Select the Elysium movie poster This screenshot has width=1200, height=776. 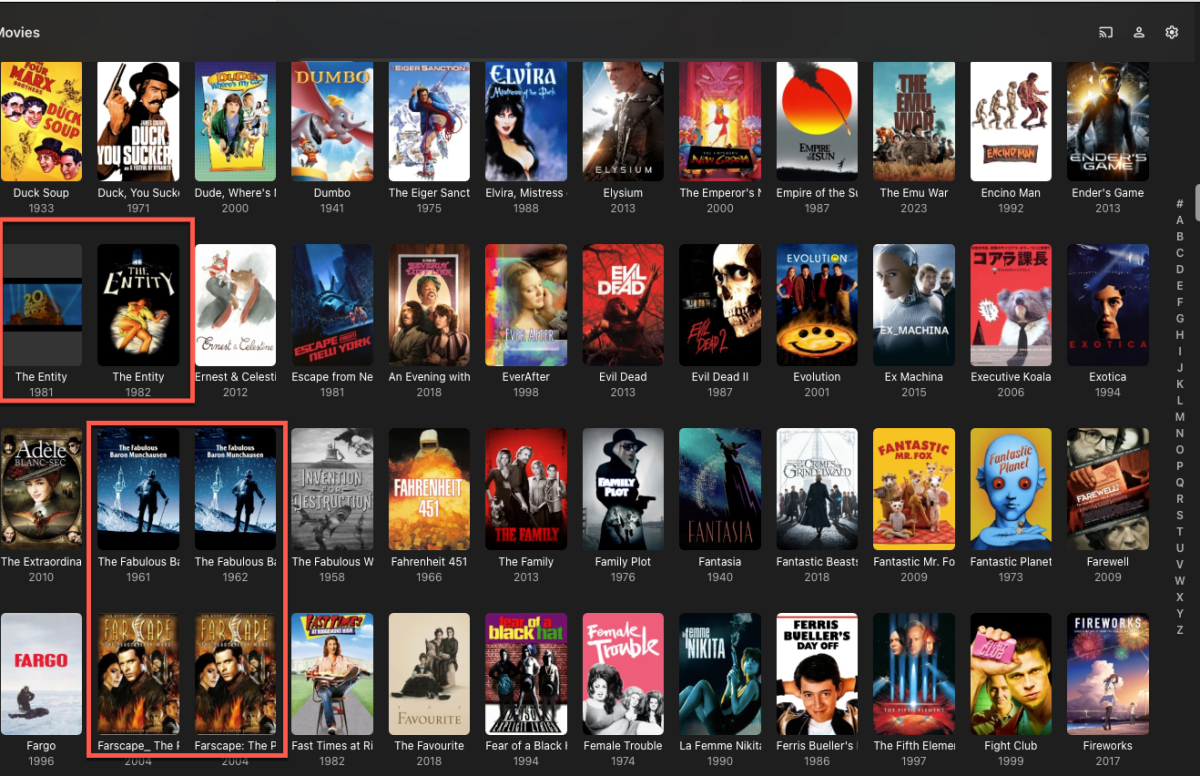pyautogui.click(x=622, y=120)
